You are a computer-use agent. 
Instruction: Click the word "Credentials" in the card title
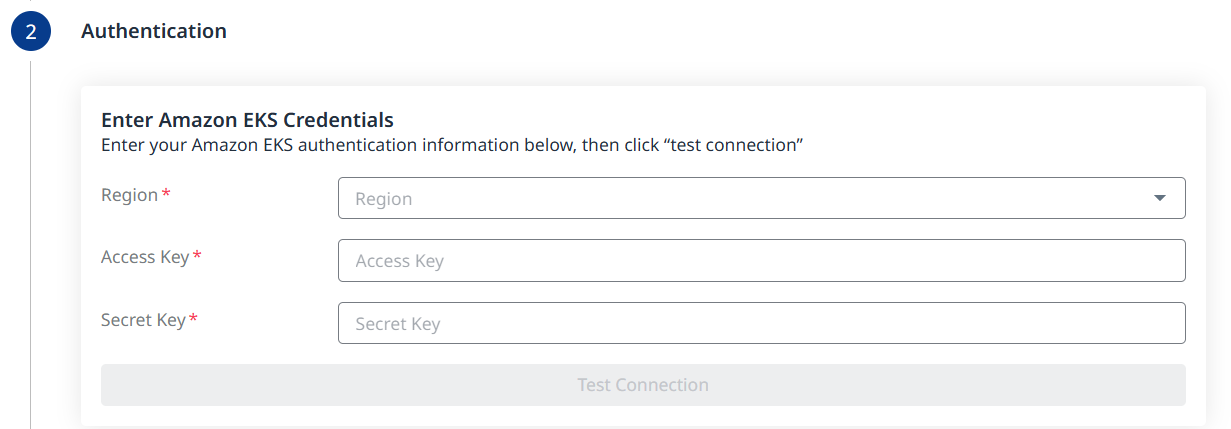(x=339, y=120)
